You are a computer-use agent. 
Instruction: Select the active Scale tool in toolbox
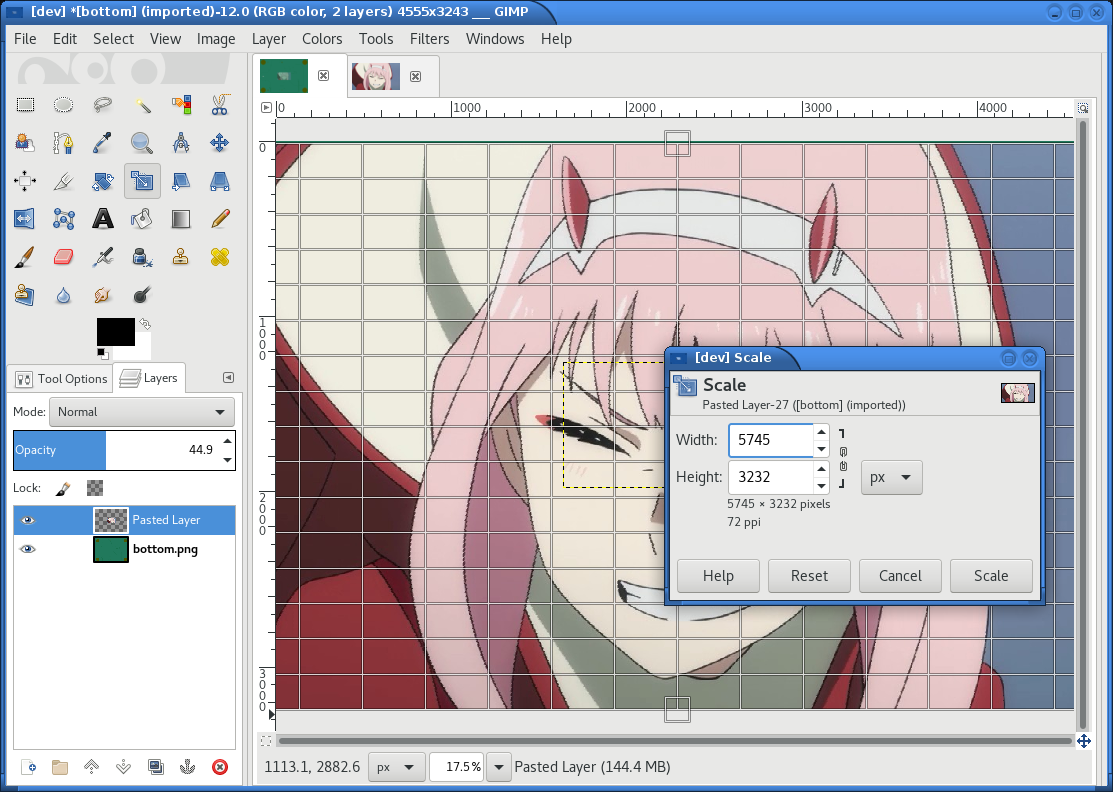(142, 181)
